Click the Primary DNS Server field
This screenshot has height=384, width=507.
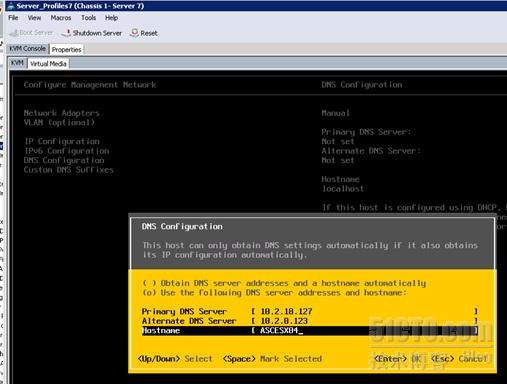364,312
